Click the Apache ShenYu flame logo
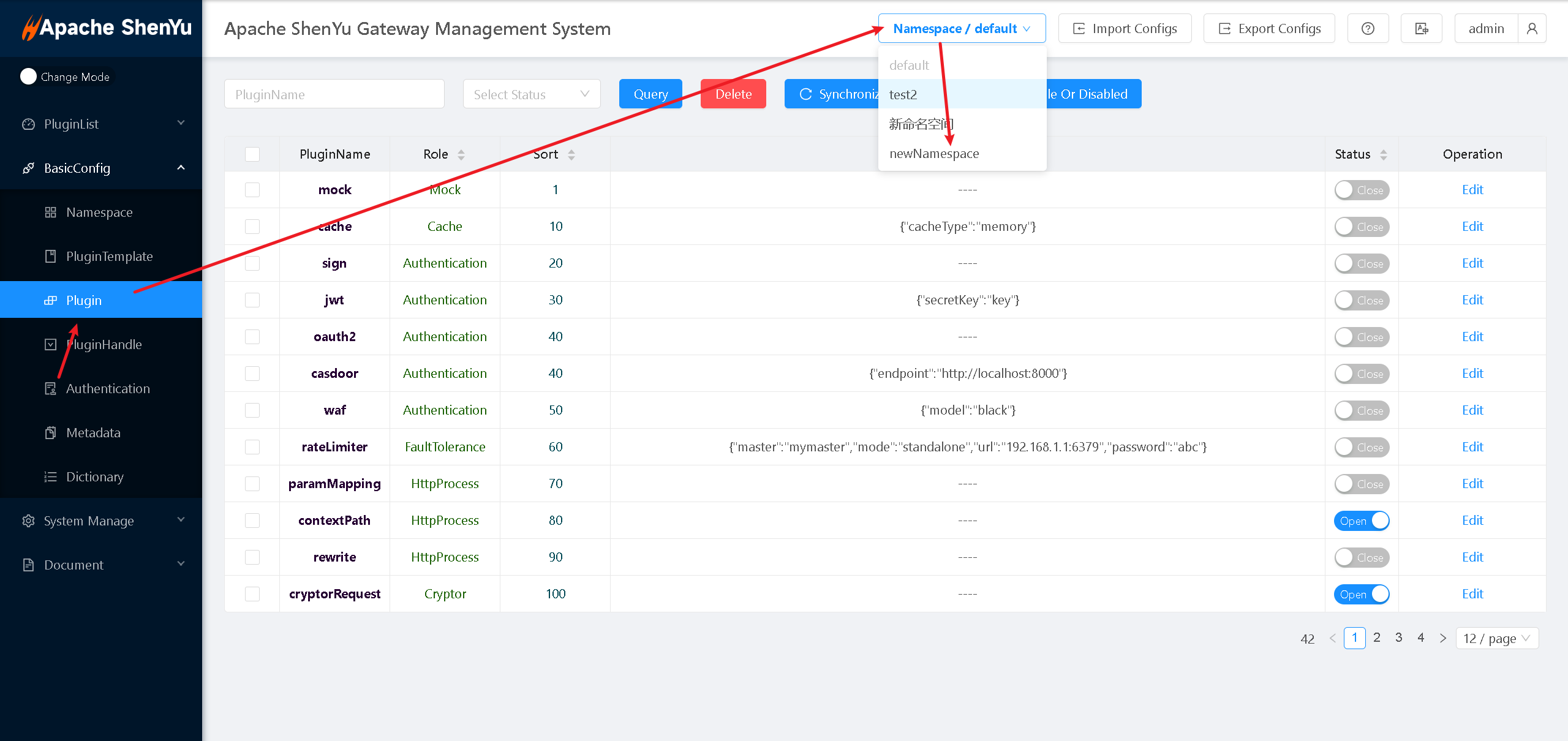1568x741 pixels. pos(31,28)
